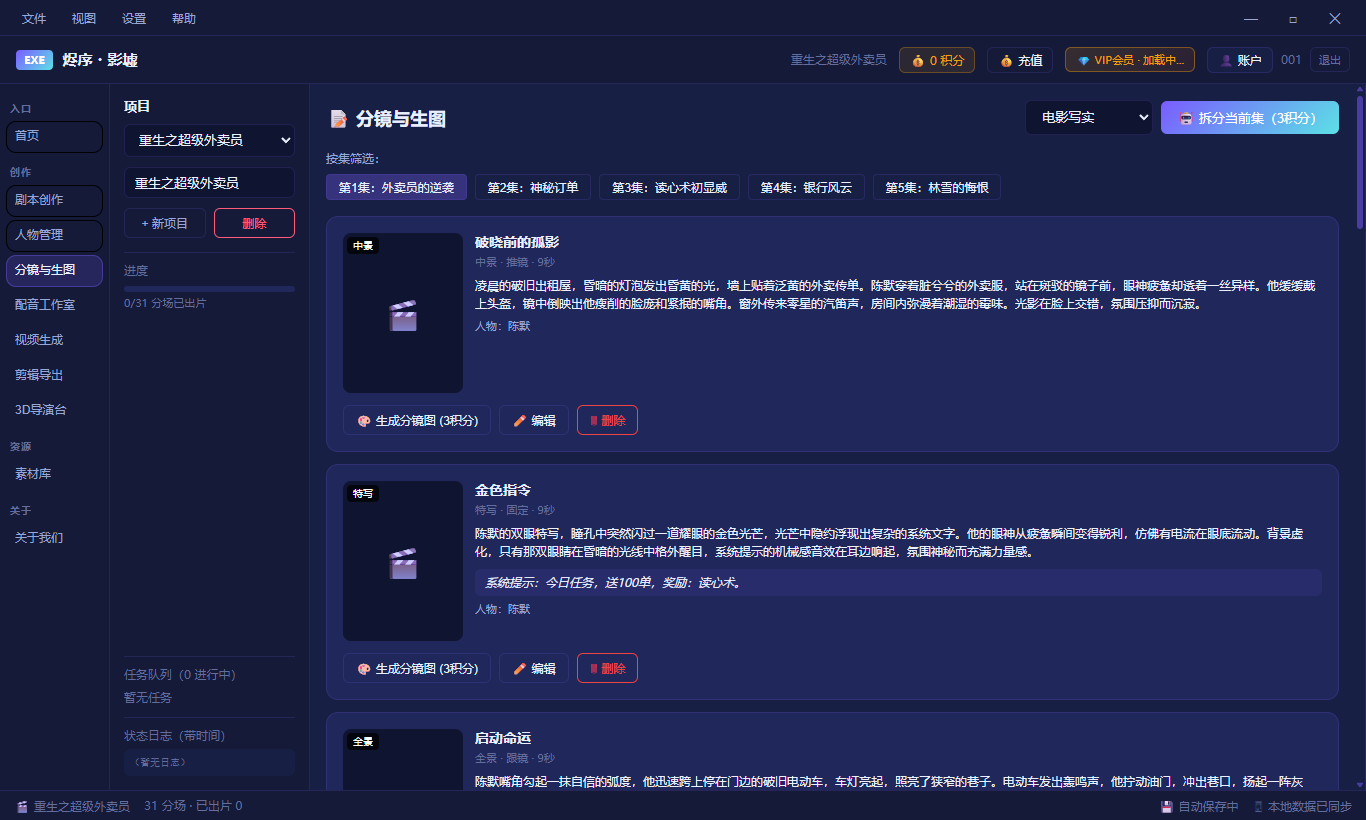Open 关于我们 in the sidebar
Screen dimensions: 1366x820
point(54,538)
